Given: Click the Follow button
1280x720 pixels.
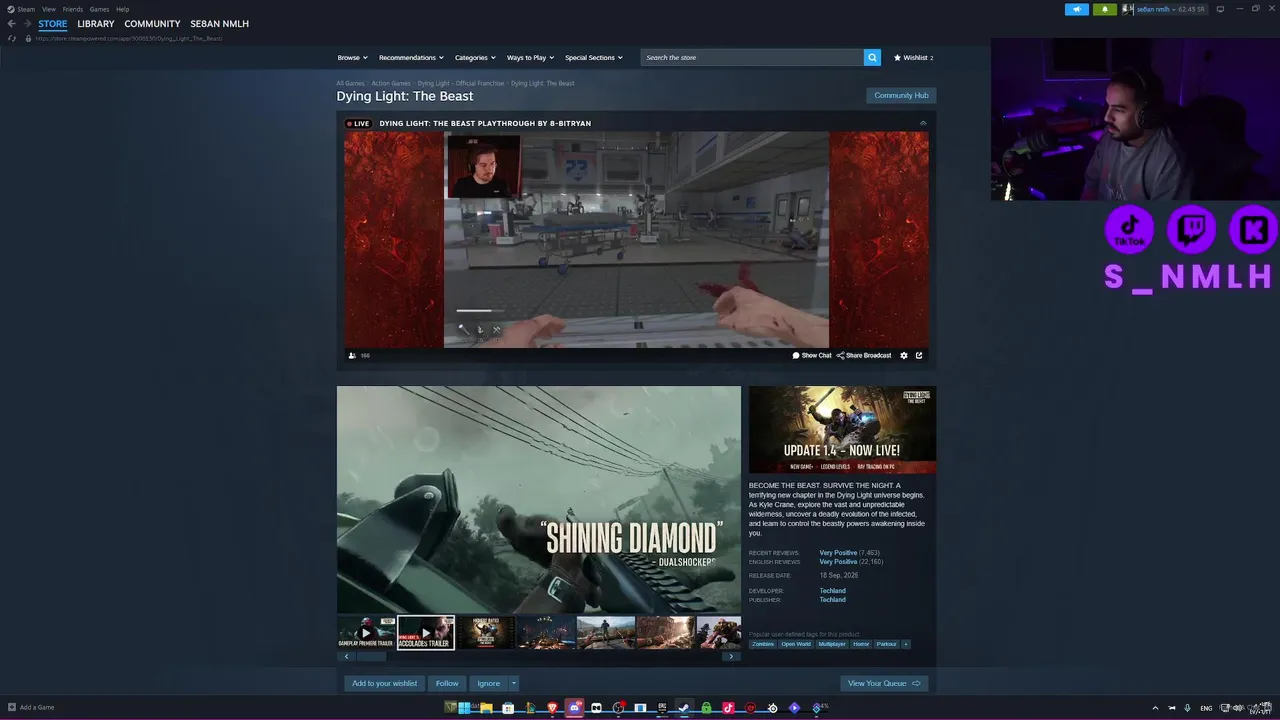Looking at the screenshot, I should (x=447, y=683).
